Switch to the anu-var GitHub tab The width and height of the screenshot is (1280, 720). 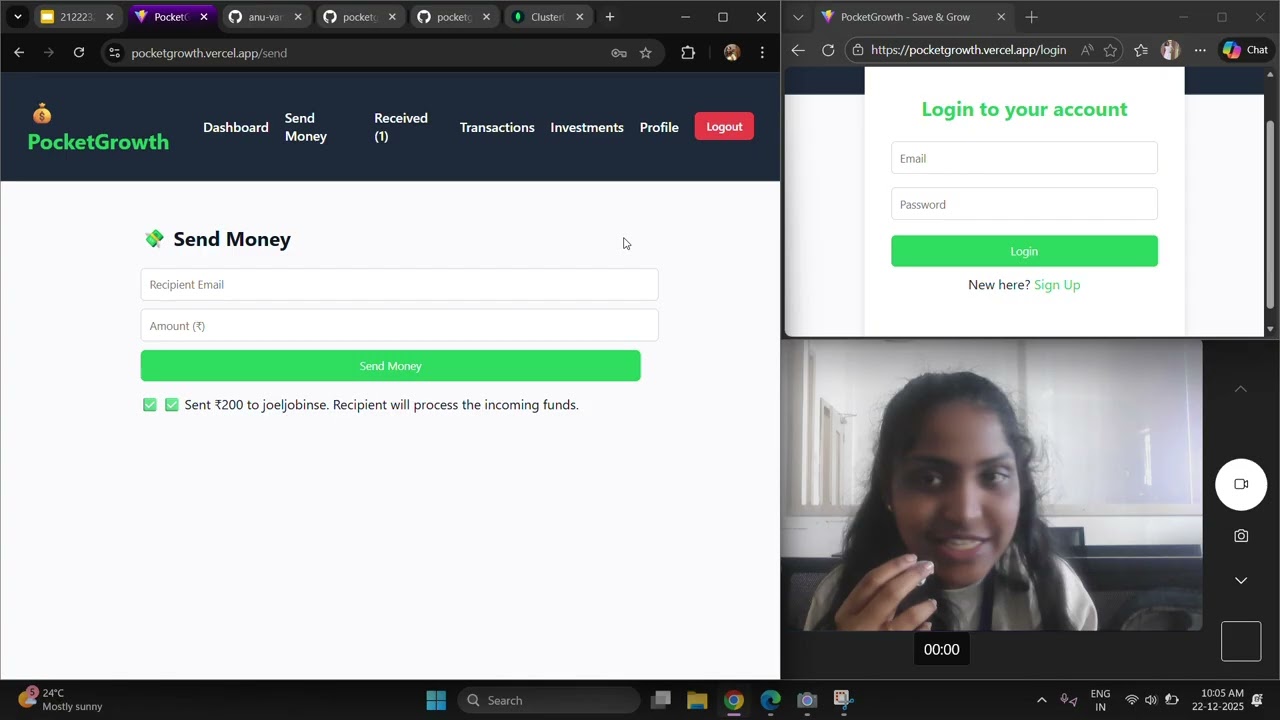coord(265,17)
